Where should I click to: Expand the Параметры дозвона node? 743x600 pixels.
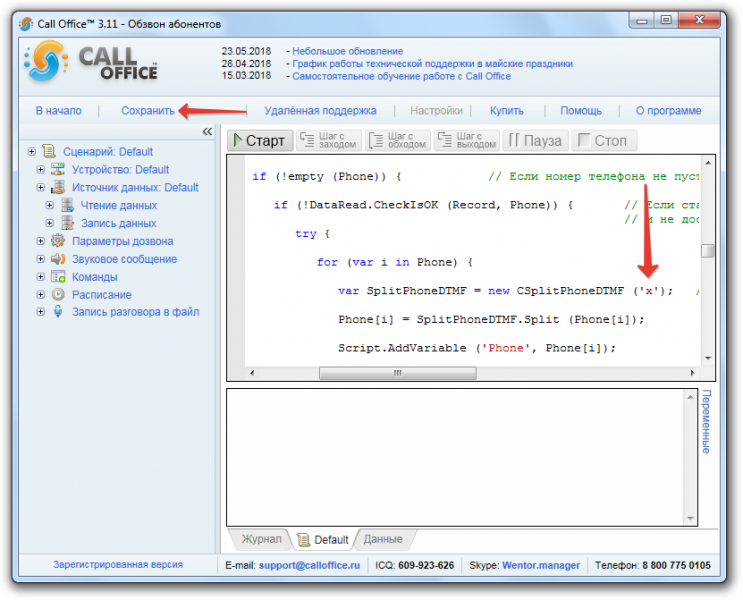41,241
